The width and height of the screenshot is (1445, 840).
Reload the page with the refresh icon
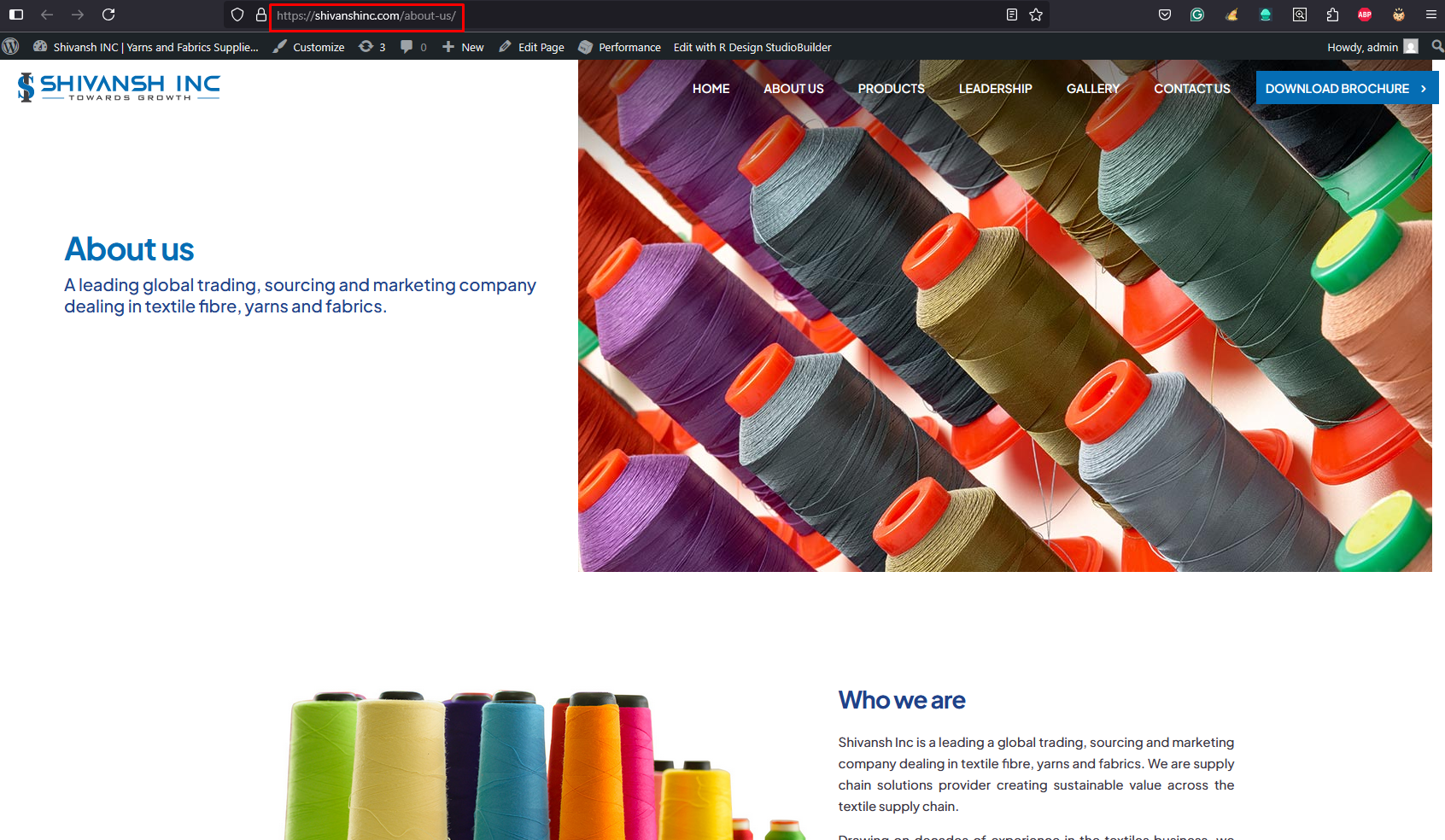tap(108, 15)
